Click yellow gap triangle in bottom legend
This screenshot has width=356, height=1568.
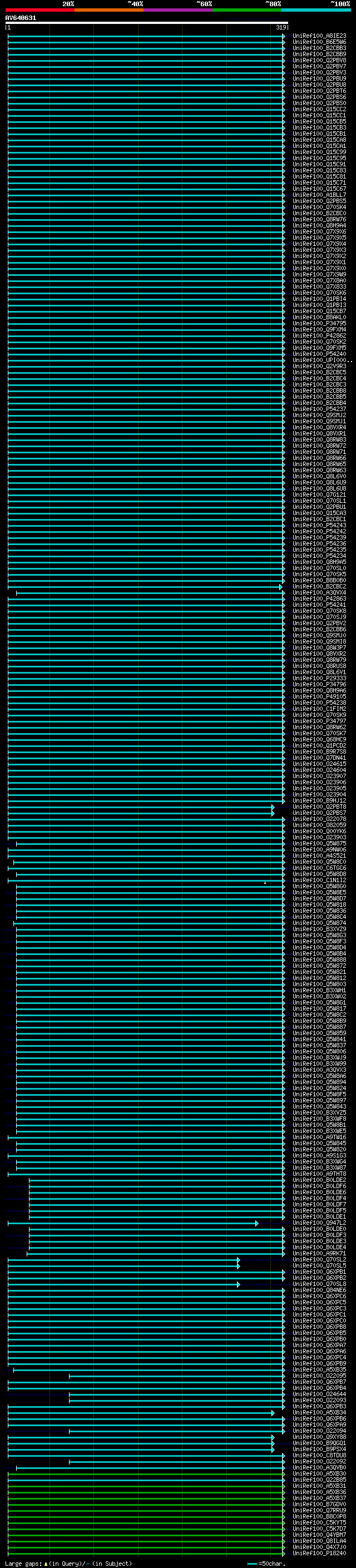[46, 1564]
